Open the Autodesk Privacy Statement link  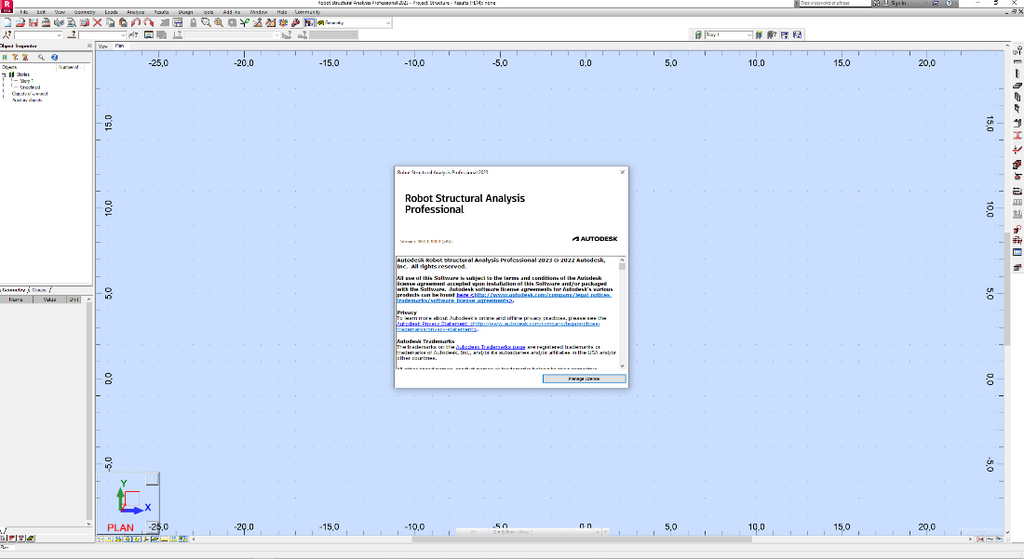tap(498, 327)
